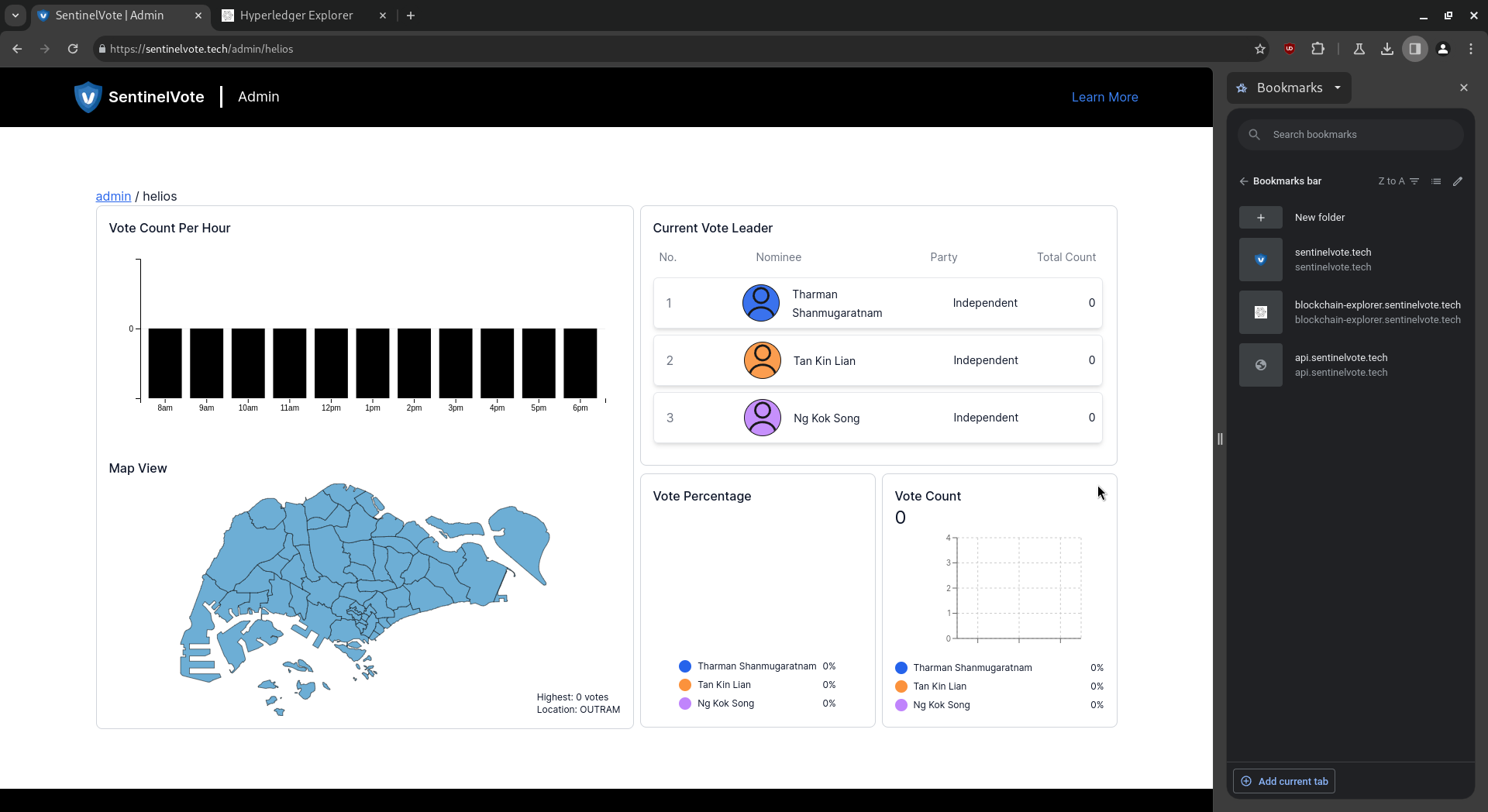
Task: Click the 12pm bar in hourly chart
Action: click(331, 363)
